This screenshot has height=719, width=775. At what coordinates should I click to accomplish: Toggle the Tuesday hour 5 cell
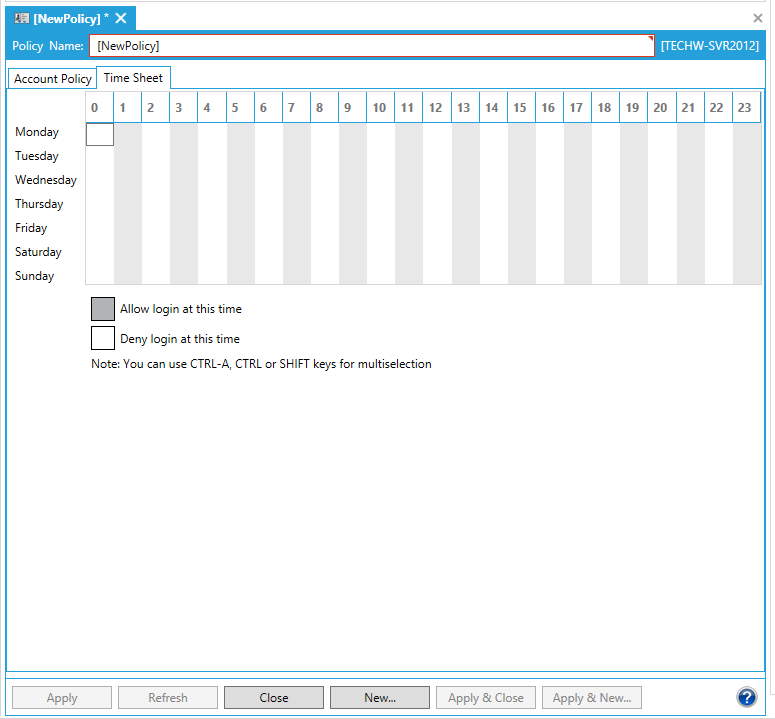tap(240, 156)
